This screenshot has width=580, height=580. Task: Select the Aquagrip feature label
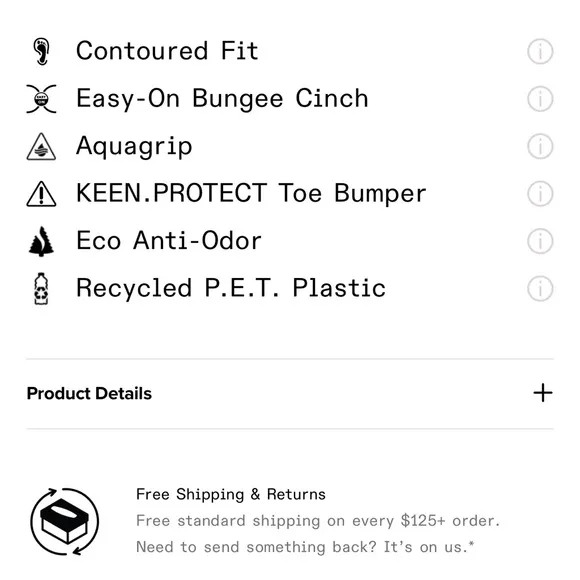point(134,146)
